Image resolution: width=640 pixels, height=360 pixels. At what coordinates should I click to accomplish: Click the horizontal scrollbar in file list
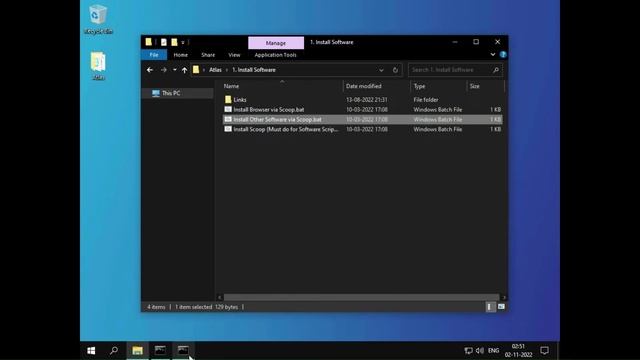[361, 297]
